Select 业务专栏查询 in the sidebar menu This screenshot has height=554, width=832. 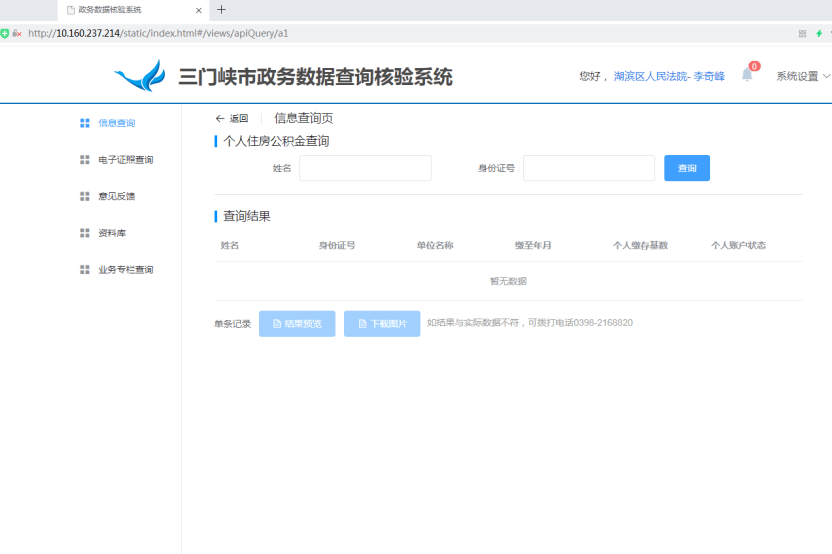tap(126, 270)
